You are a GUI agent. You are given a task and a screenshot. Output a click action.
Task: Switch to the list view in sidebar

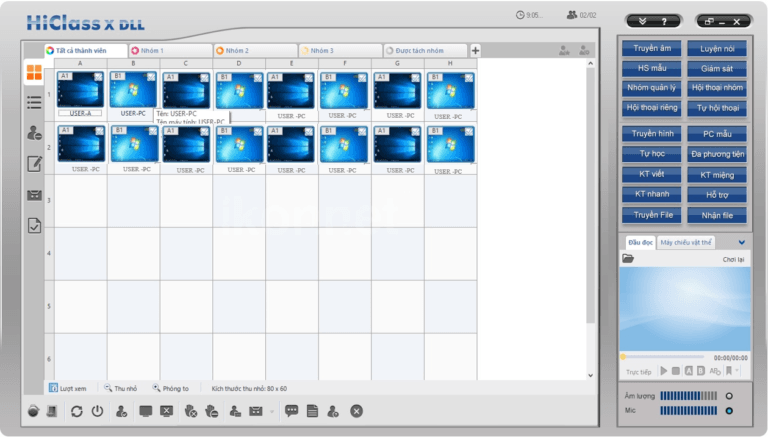34,102
